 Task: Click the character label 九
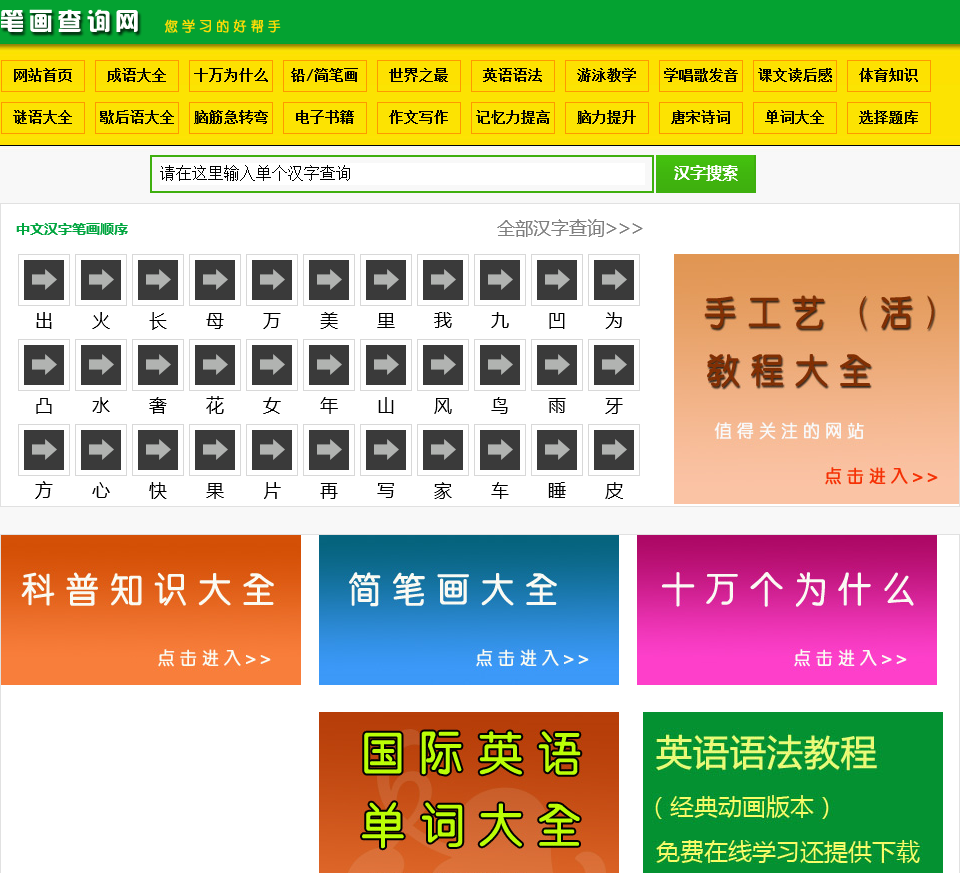pos(500,320)
